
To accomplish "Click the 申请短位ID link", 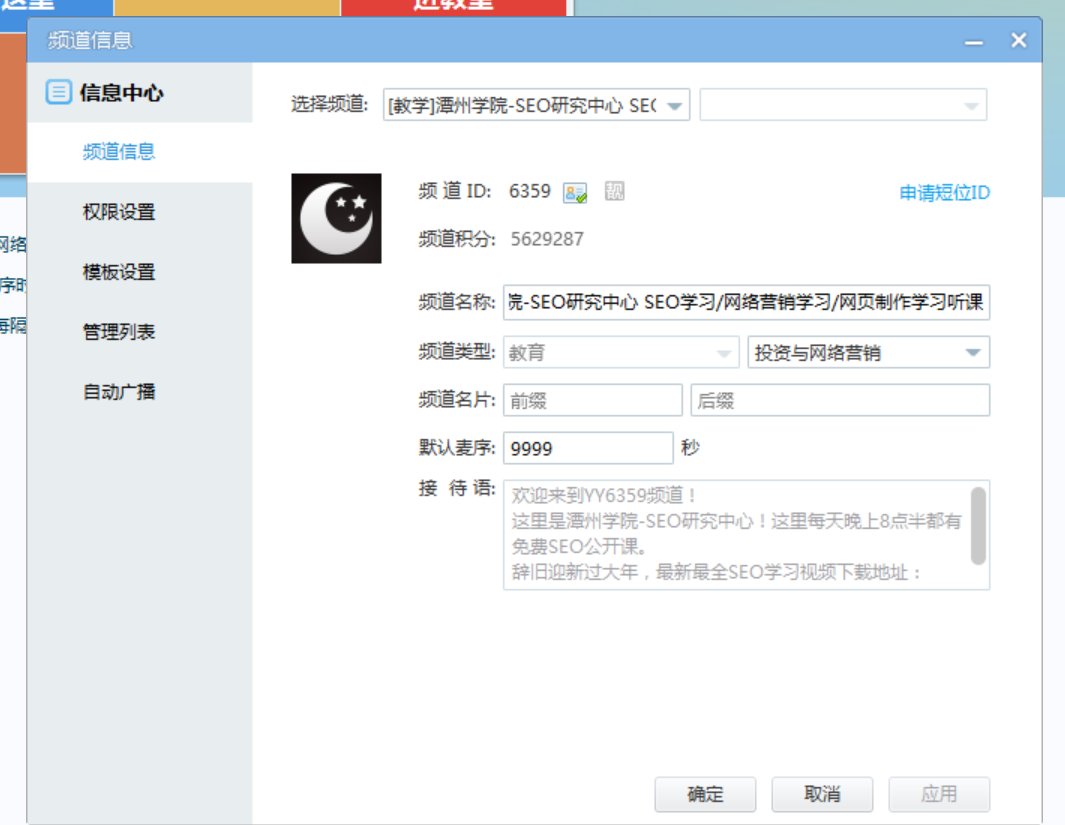I will click(x=942, y=192).
